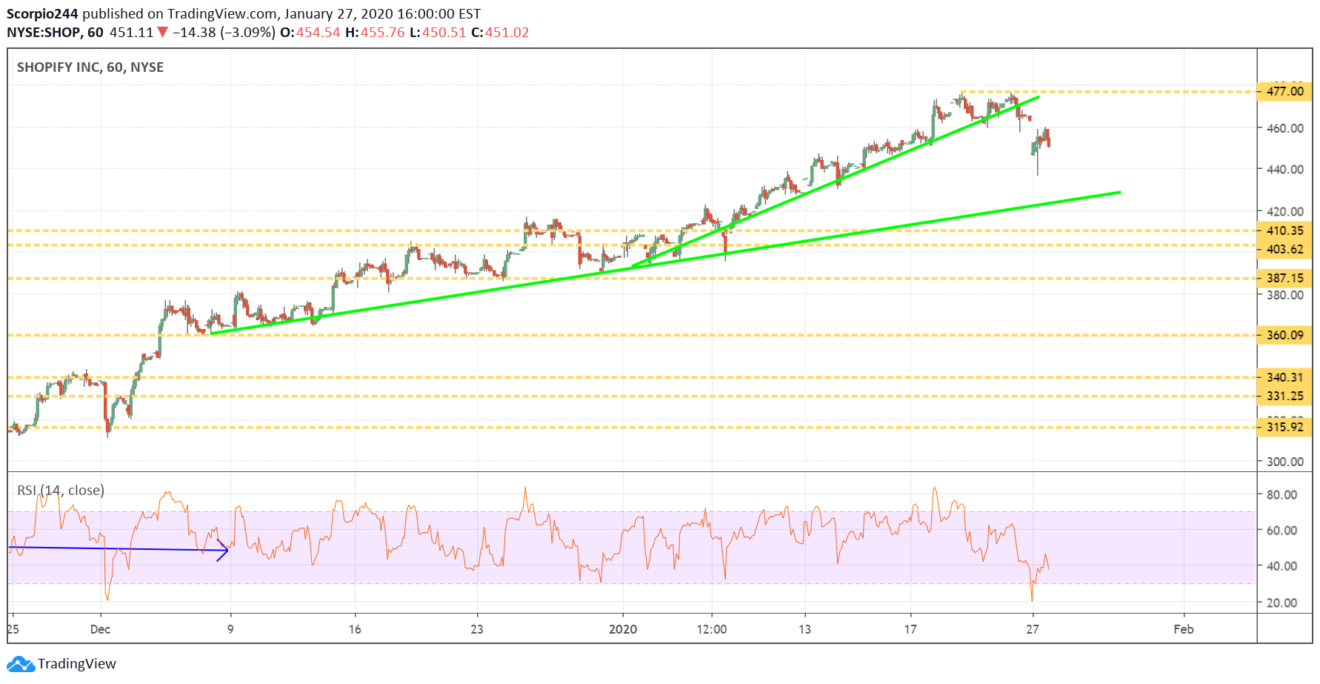Click the red down-triangle price change indicator
This screenshot has width=1320, height=684.
pyautogui.click(x=162, y=31)
